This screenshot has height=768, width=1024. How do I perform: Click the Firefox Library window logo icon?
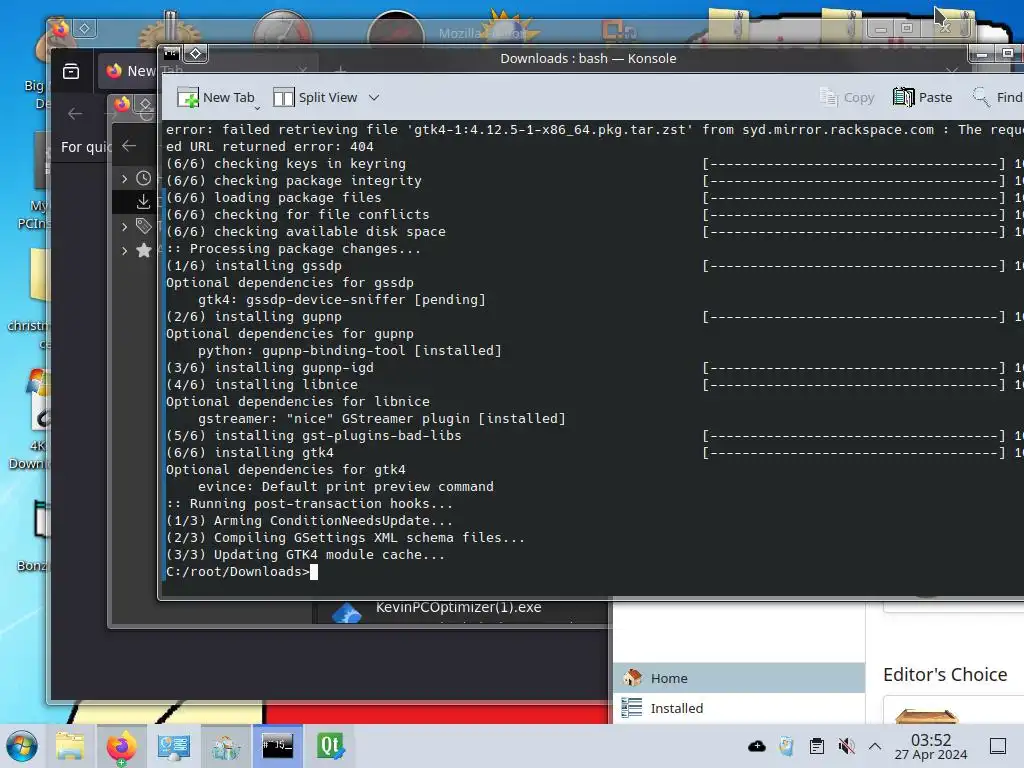122,104
